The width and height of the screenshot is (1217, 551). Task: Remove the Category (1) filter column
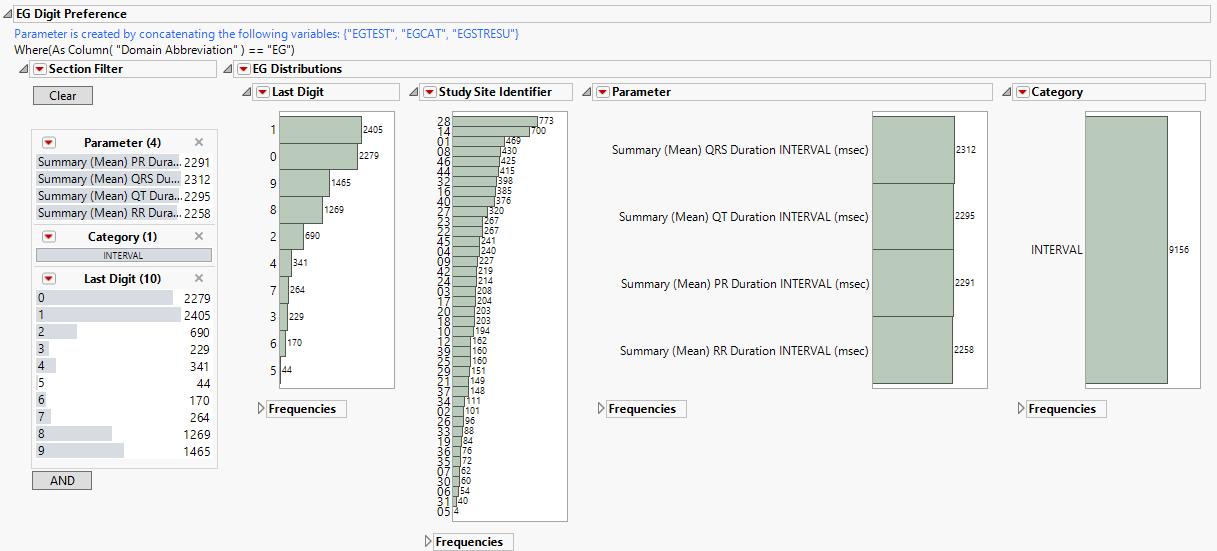pos(199,237)
